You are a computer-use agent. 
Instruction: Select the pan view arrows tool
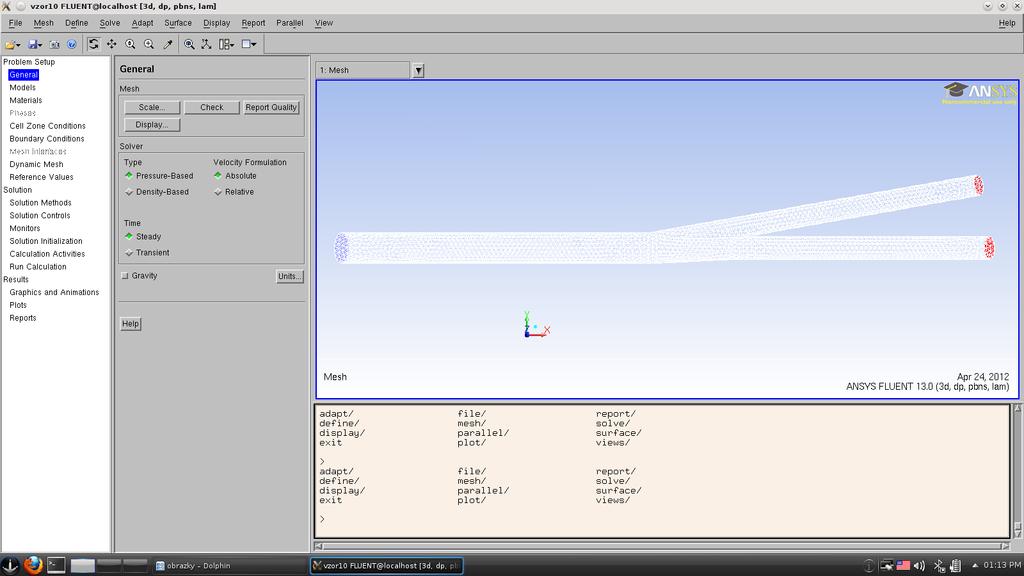pos(112,44)
